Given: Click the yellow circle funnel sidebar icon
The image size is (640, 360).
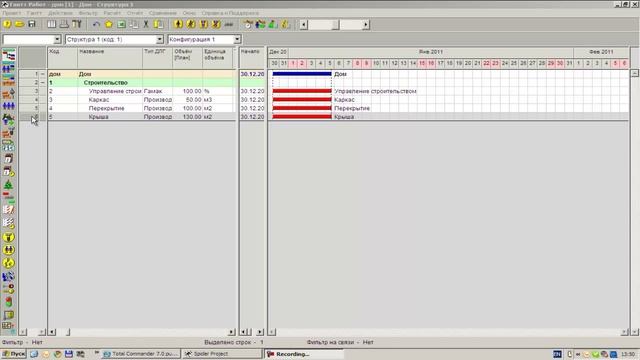Looking at the screenshot, I should (x=9, y=237).
